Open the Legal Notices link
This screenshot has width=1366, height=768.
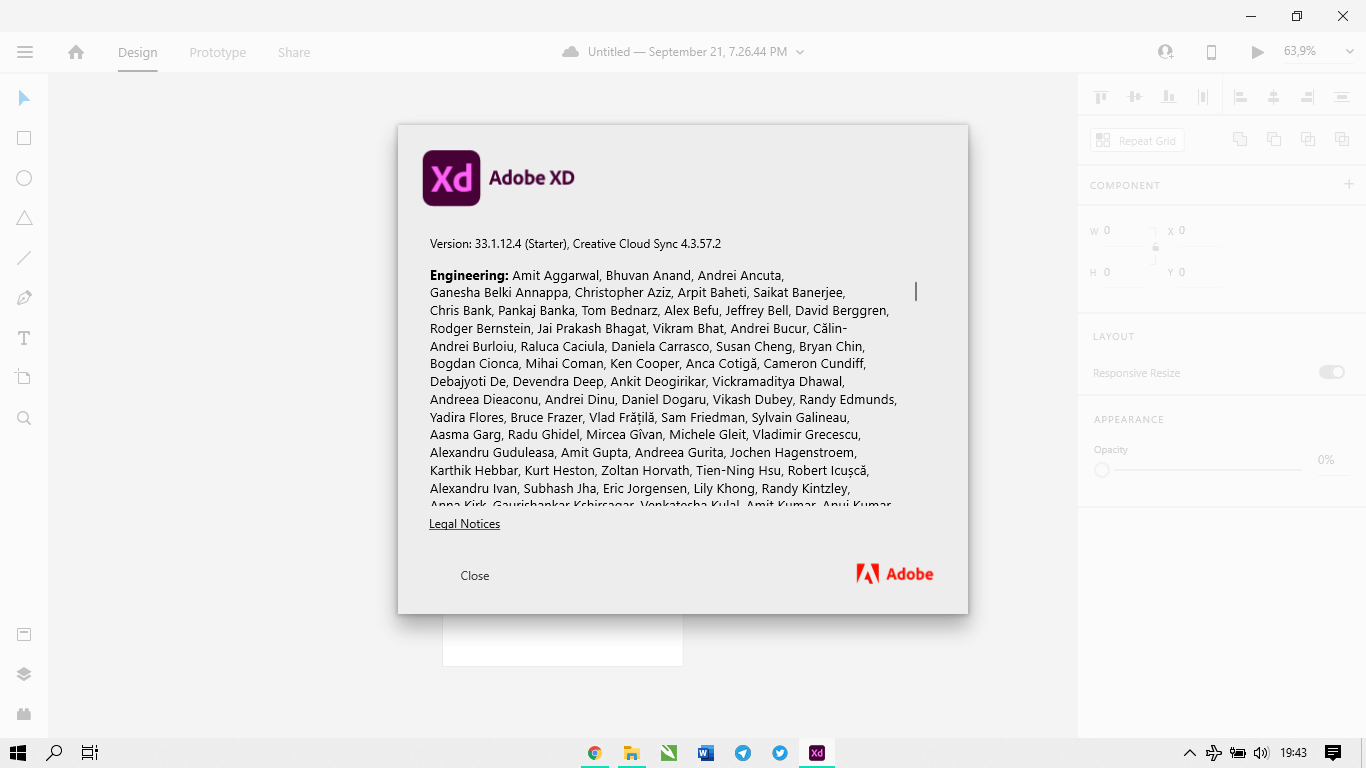tap(464, 523)
